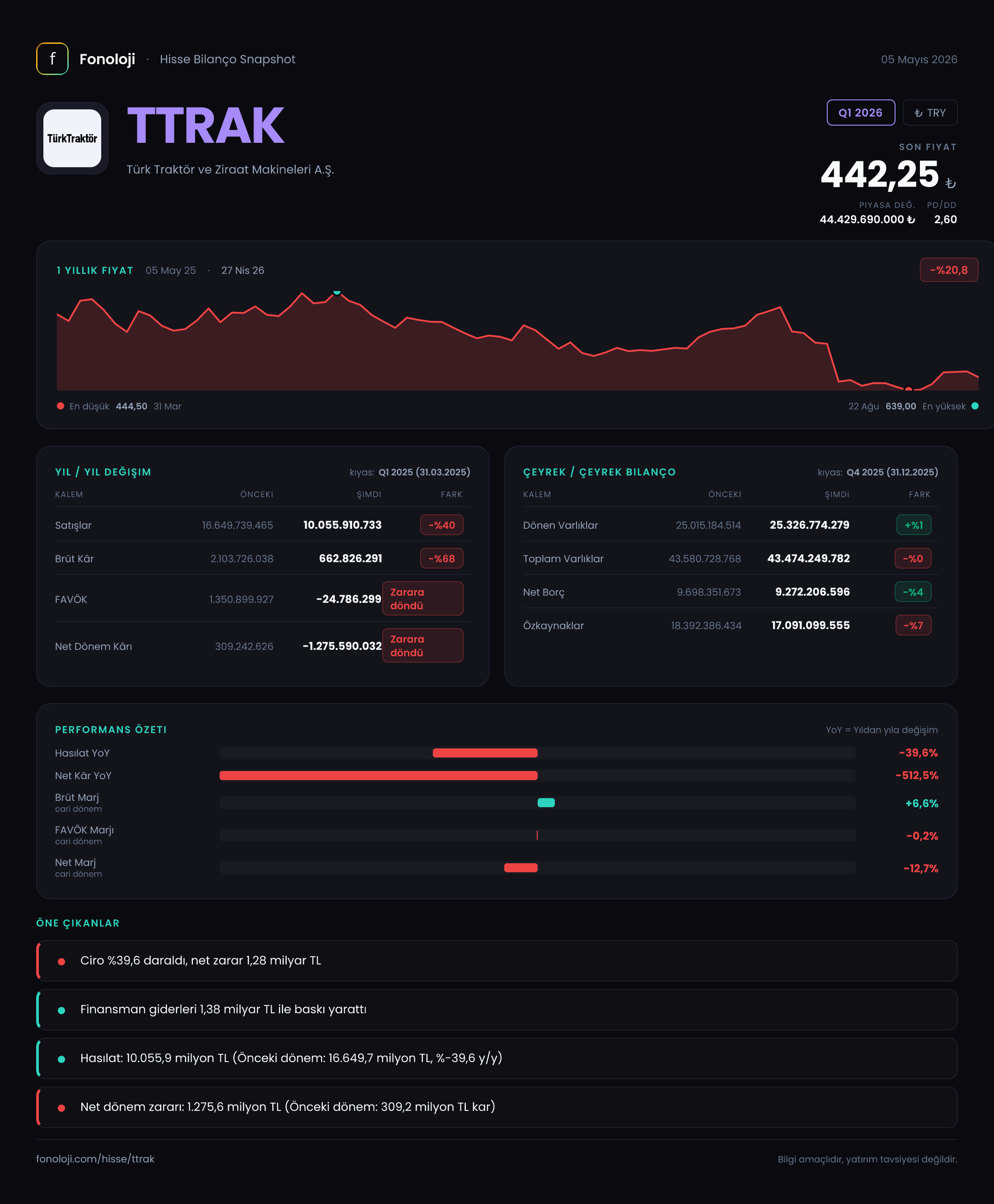The height and width of the screenshot is (1204, 994).
Task: Click Net Borç value 9.272.206.596
Action: click(812, 592)
